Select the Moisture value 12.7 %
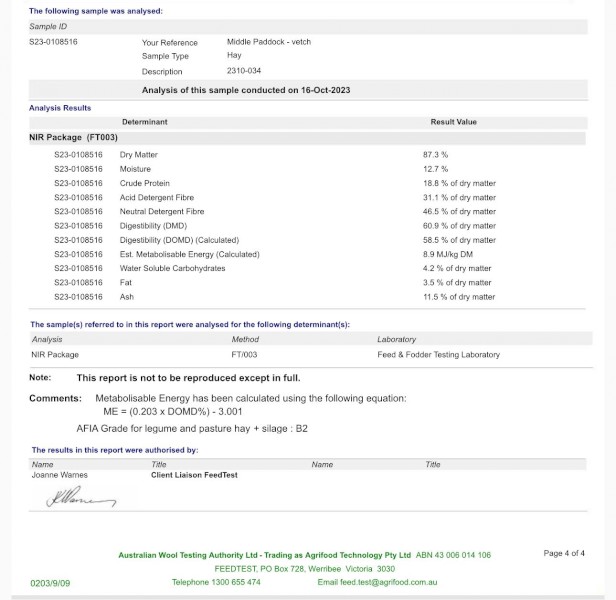 tap(435, 169)
